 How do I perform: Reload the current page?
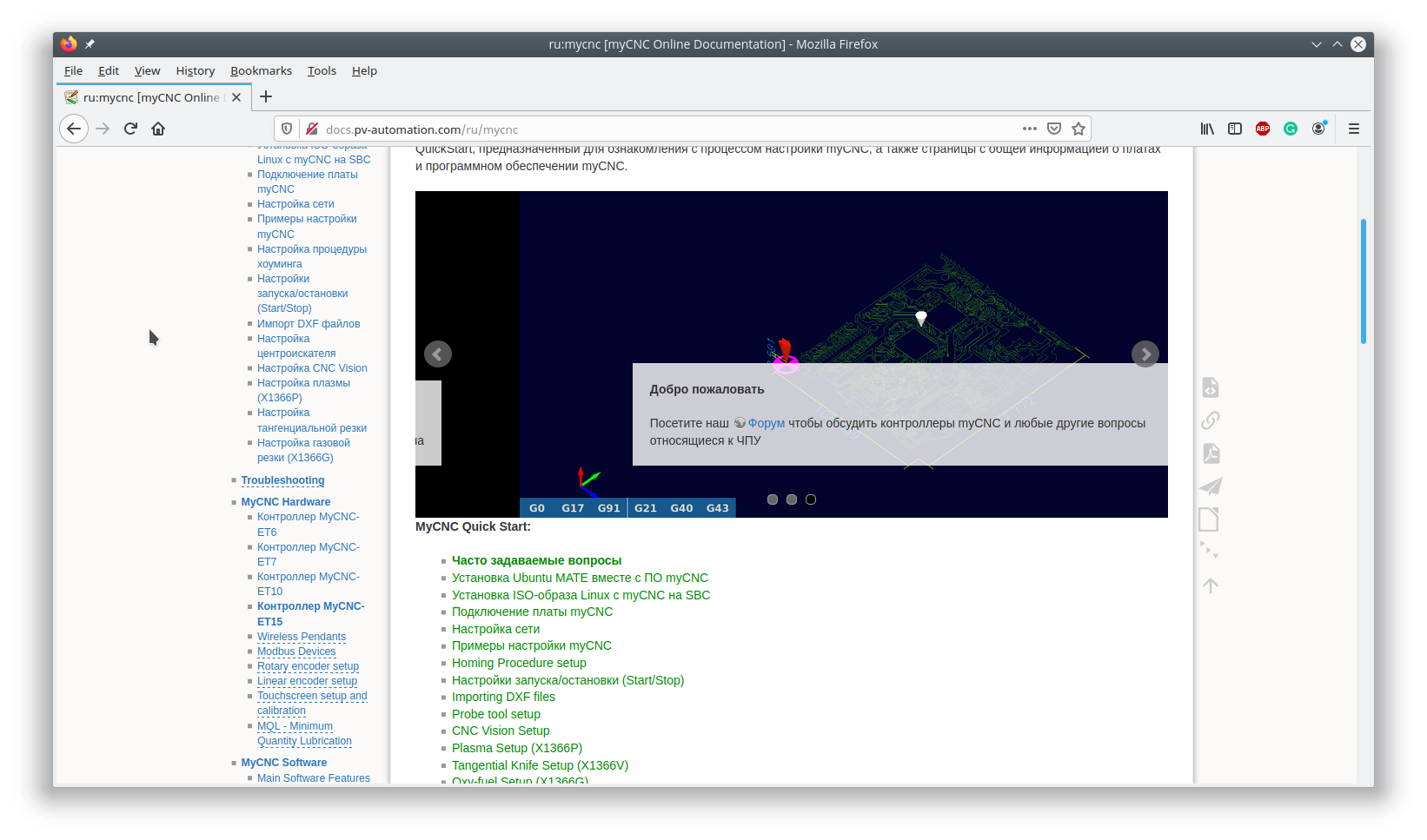[130, 129]
